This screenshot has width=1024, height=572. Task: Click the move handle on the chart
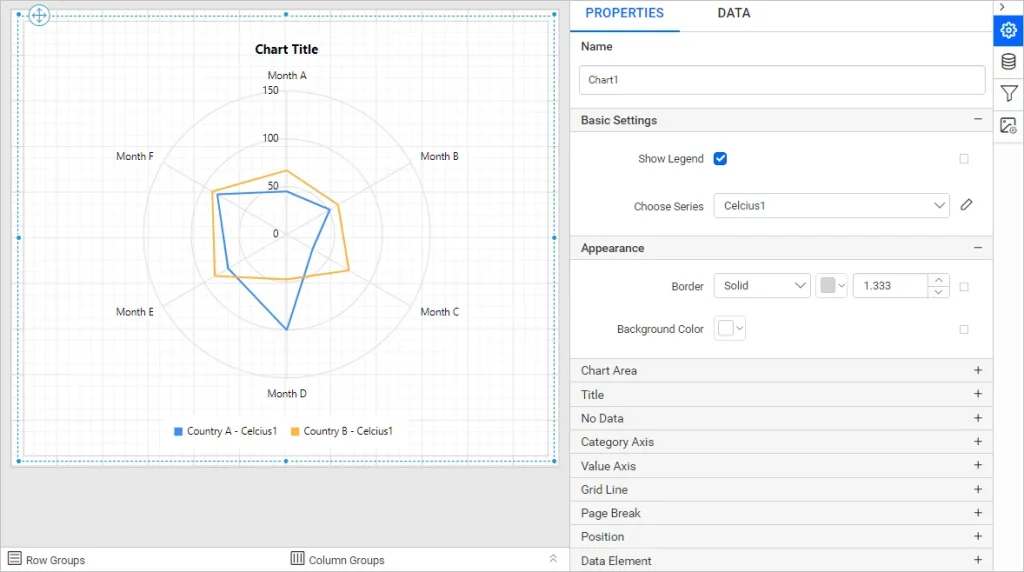coord(38,16)
